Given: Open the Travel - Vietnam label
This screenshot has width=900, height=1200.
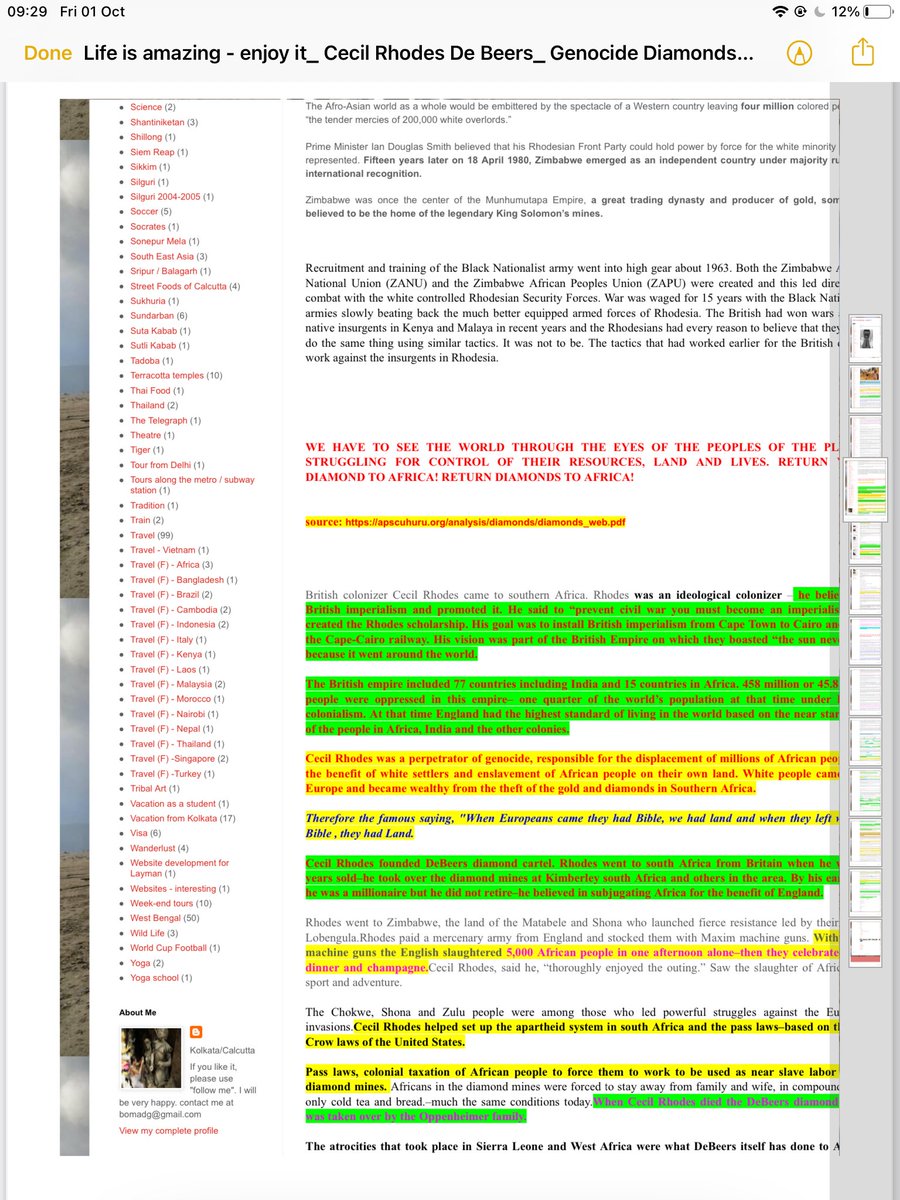Looking at the screenshot, I should [x=162, y=551].
